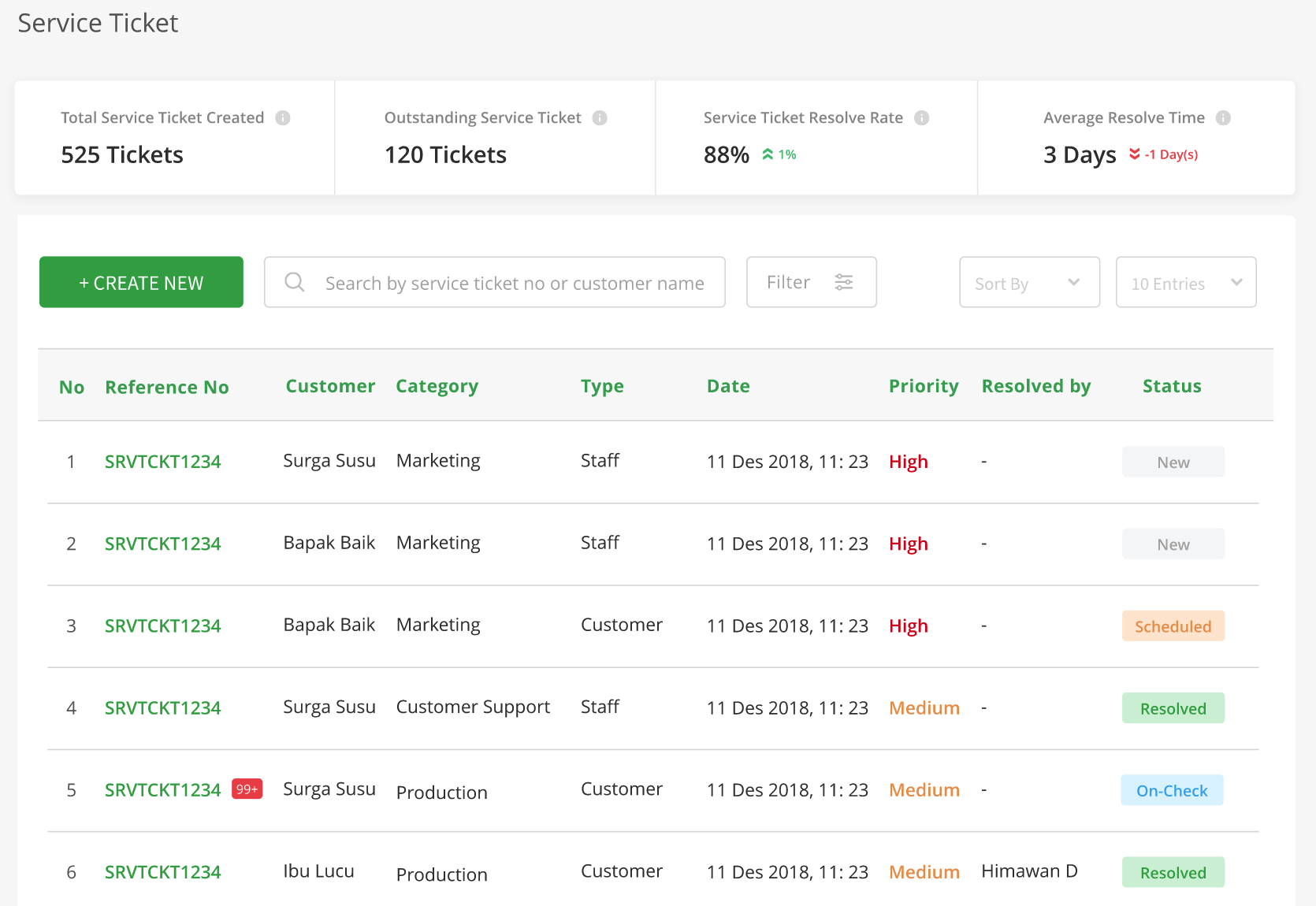Focus the service ticket search field
Viewport: 1316px width, 906px height.
point(495,282)
